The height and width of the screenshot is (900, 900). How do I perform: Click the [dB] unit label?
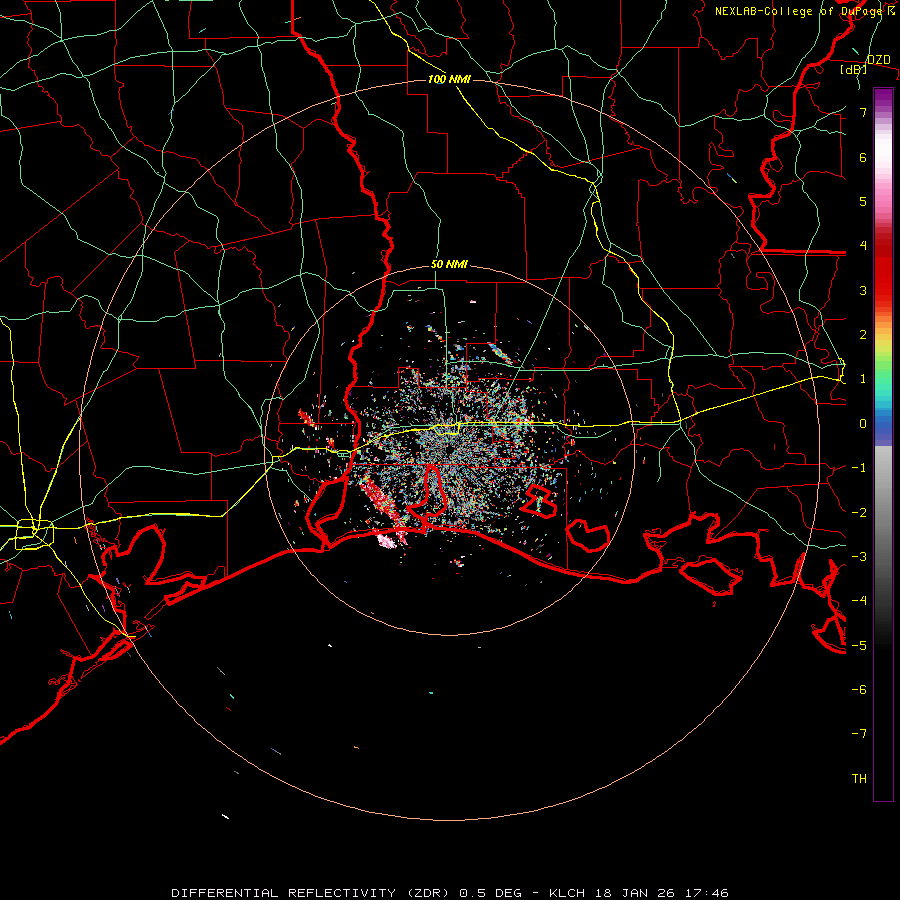pos(854,69)
